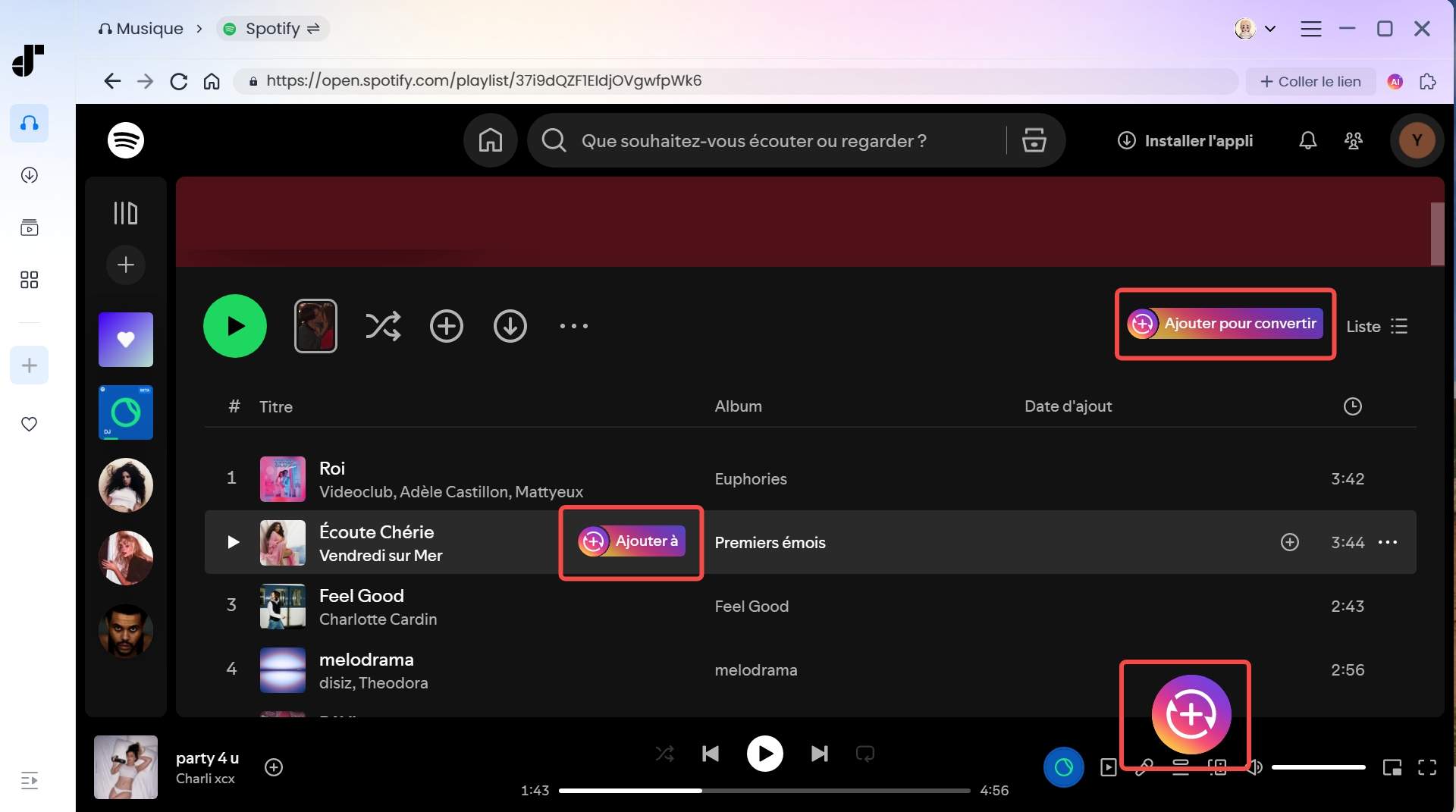Open the queue icon in playback bar

click(x=1180, y=767)
